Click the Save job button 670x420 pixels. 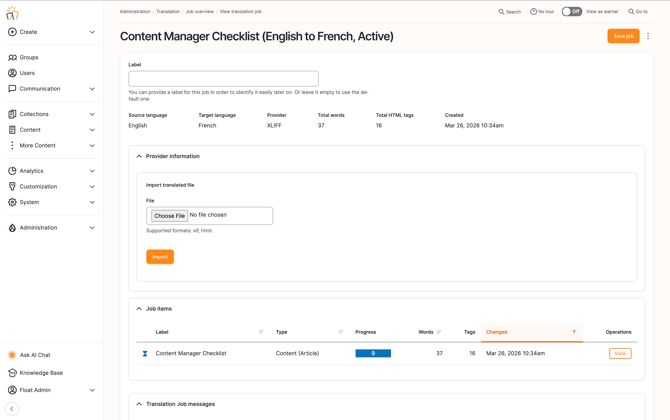[623, 36]
